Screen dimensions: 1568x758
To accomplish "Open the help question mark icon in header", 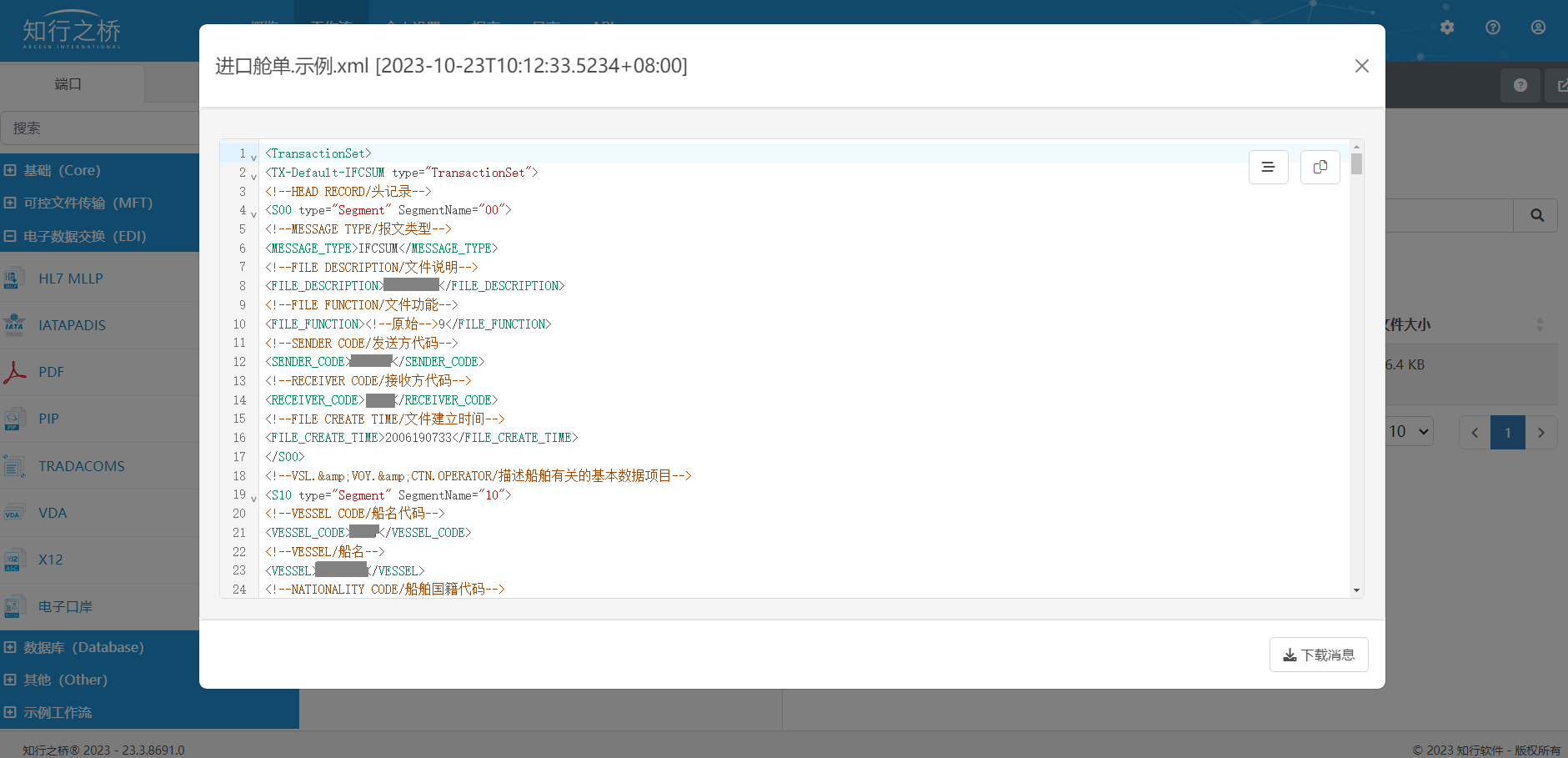I will [1493, 28].
